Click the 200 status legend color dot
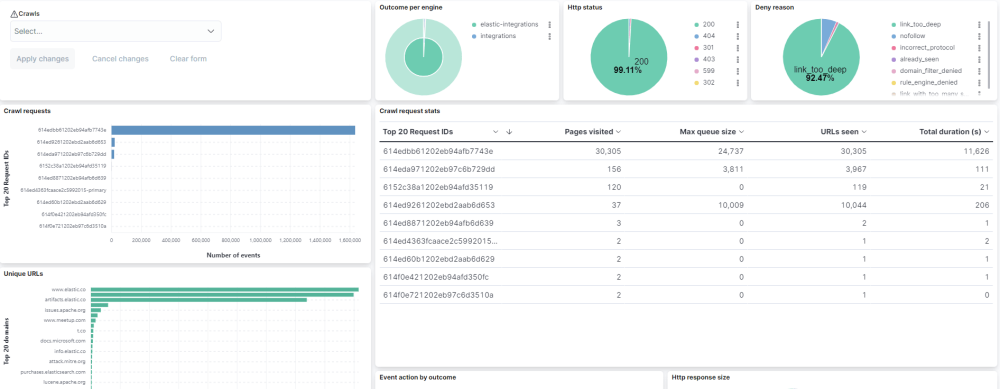 (696, 24)
